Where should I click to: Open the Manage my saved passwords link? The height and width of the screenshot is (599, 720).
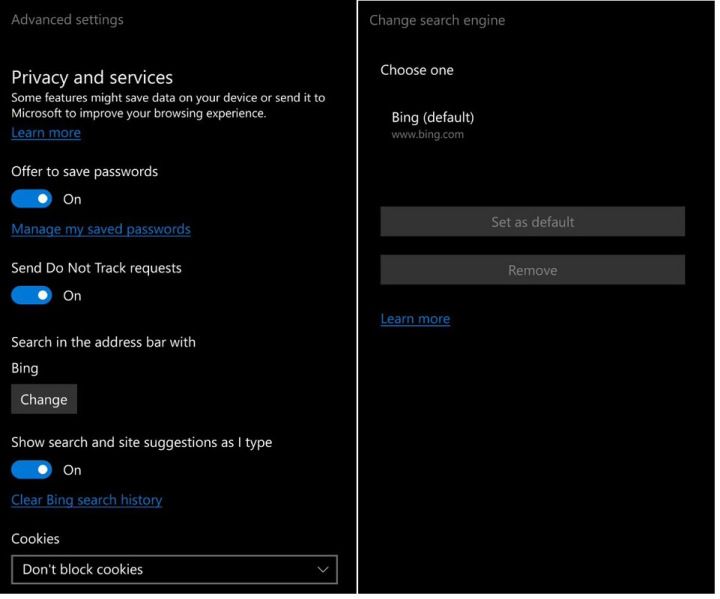click(x=100, y=229)
